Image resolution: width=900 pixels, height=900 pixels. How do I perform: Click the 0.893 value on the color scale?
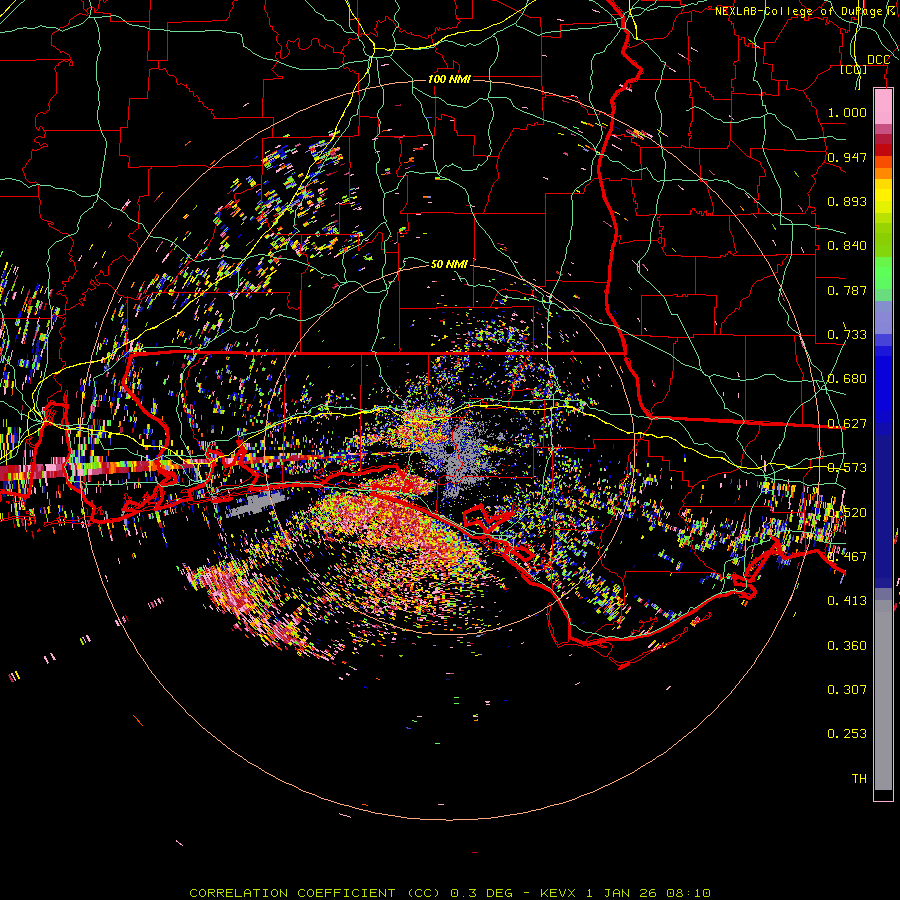point(847,201)
